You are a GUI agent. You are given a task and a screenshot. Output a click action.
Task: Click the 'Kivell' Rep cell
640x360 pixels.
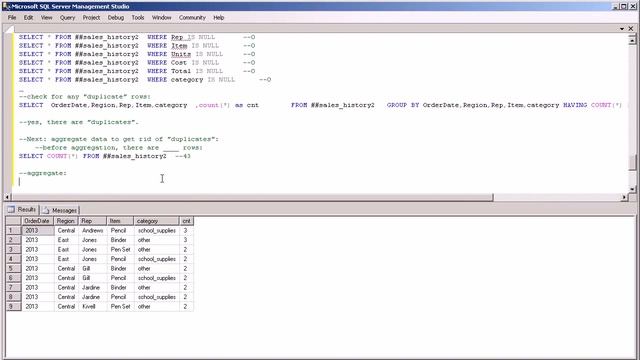coord(92,307)
